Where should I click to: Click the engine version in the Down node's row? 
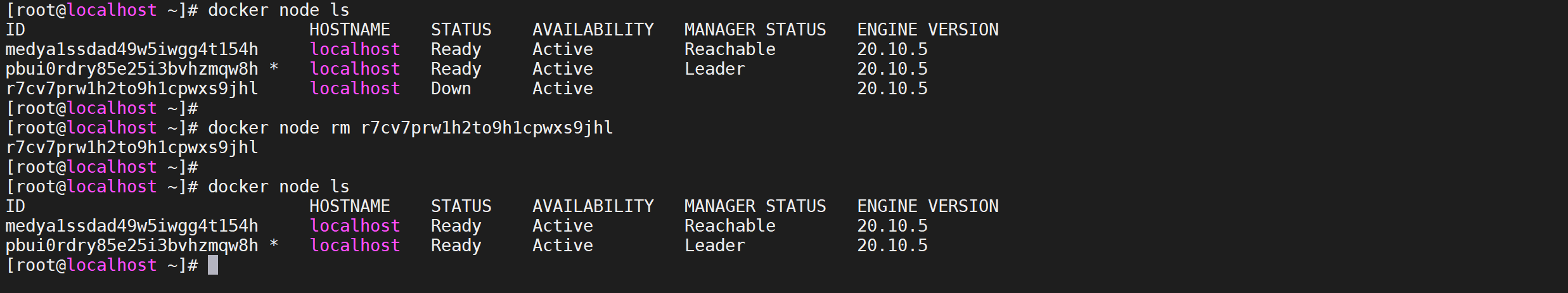point(892,89)
